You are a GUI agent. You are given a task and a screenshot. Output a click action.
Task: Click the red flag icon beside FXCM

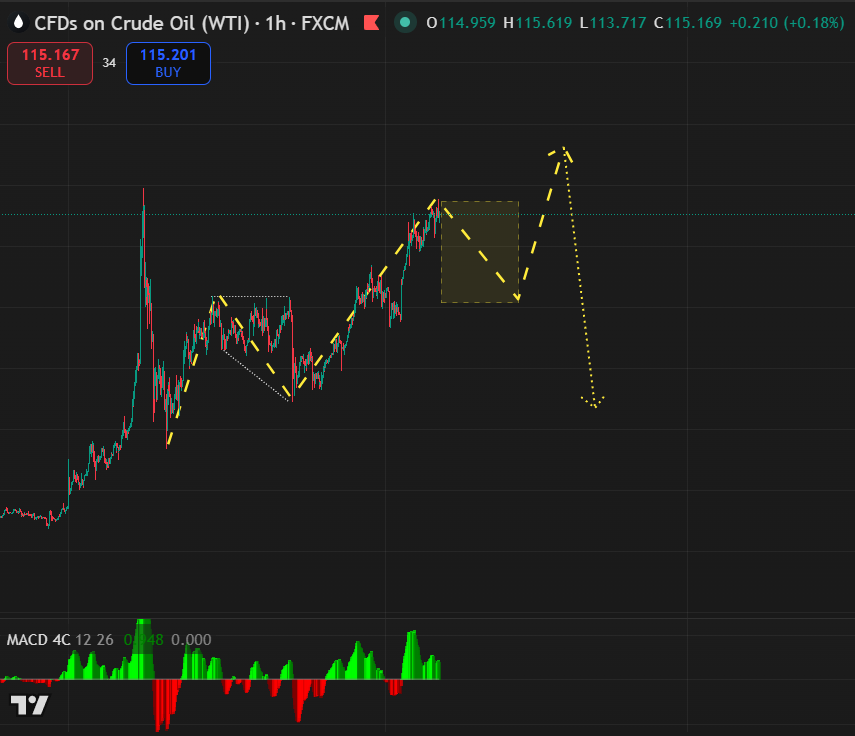click(372, 23)
